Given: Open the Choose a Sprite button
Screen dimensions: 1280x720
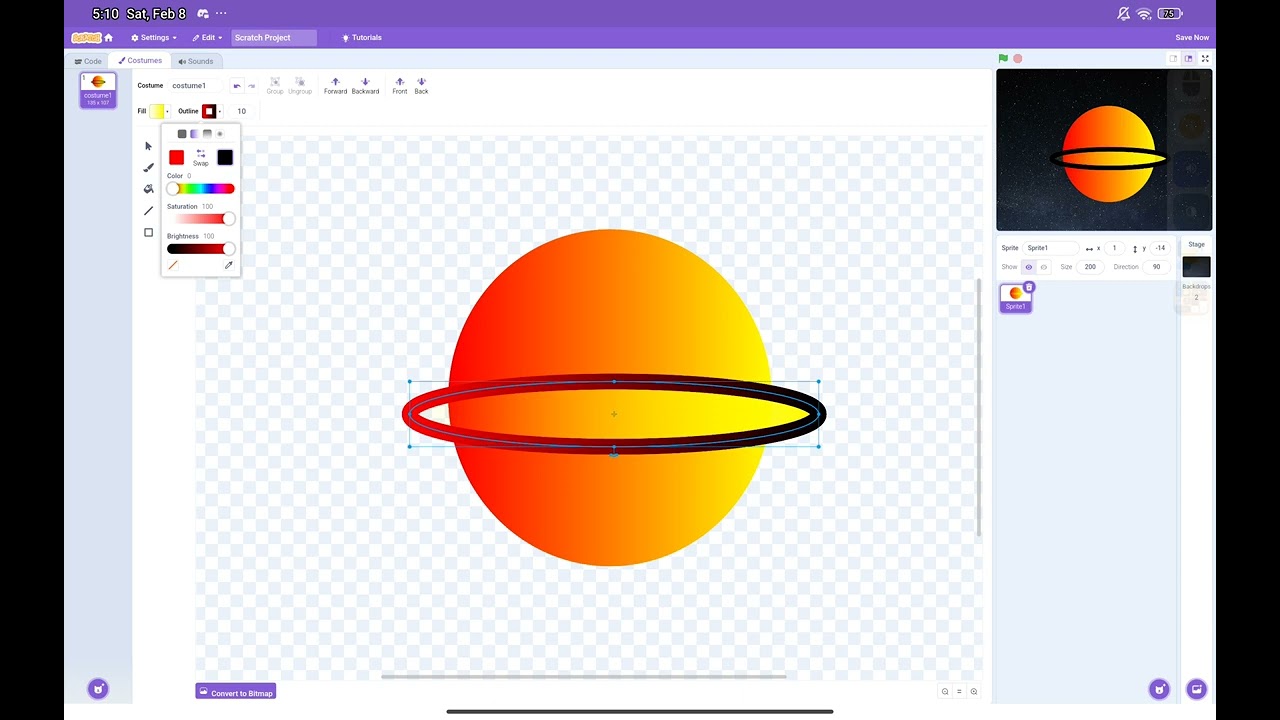Looking at the screenshot, I should click(x=1159, y=689).
